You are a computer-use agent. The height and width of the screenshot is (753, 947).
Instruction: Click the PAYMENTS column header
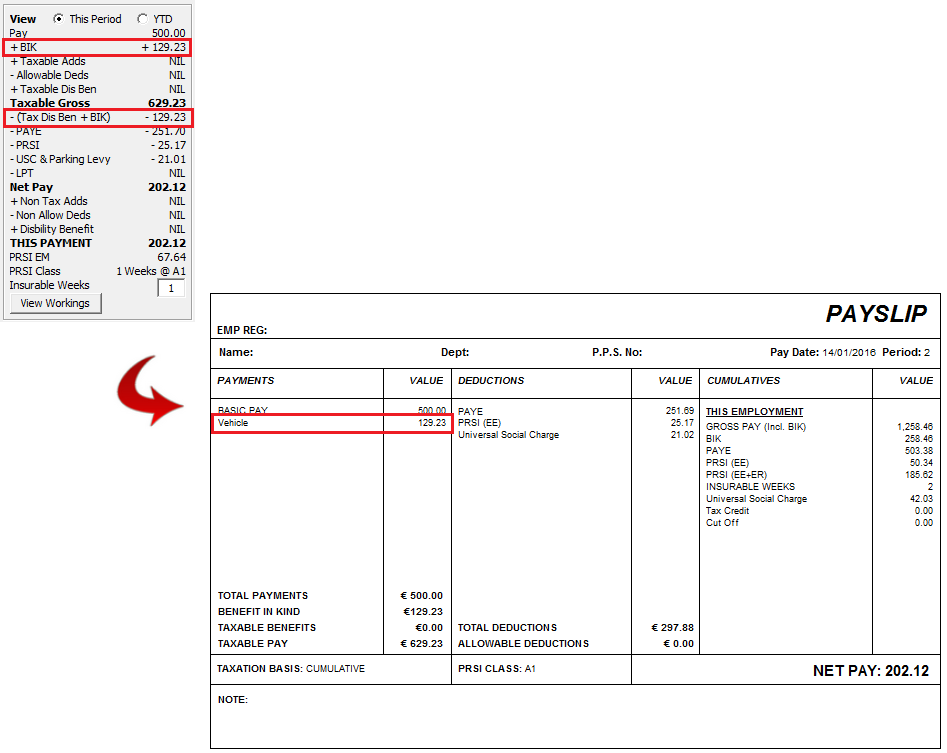246,381
